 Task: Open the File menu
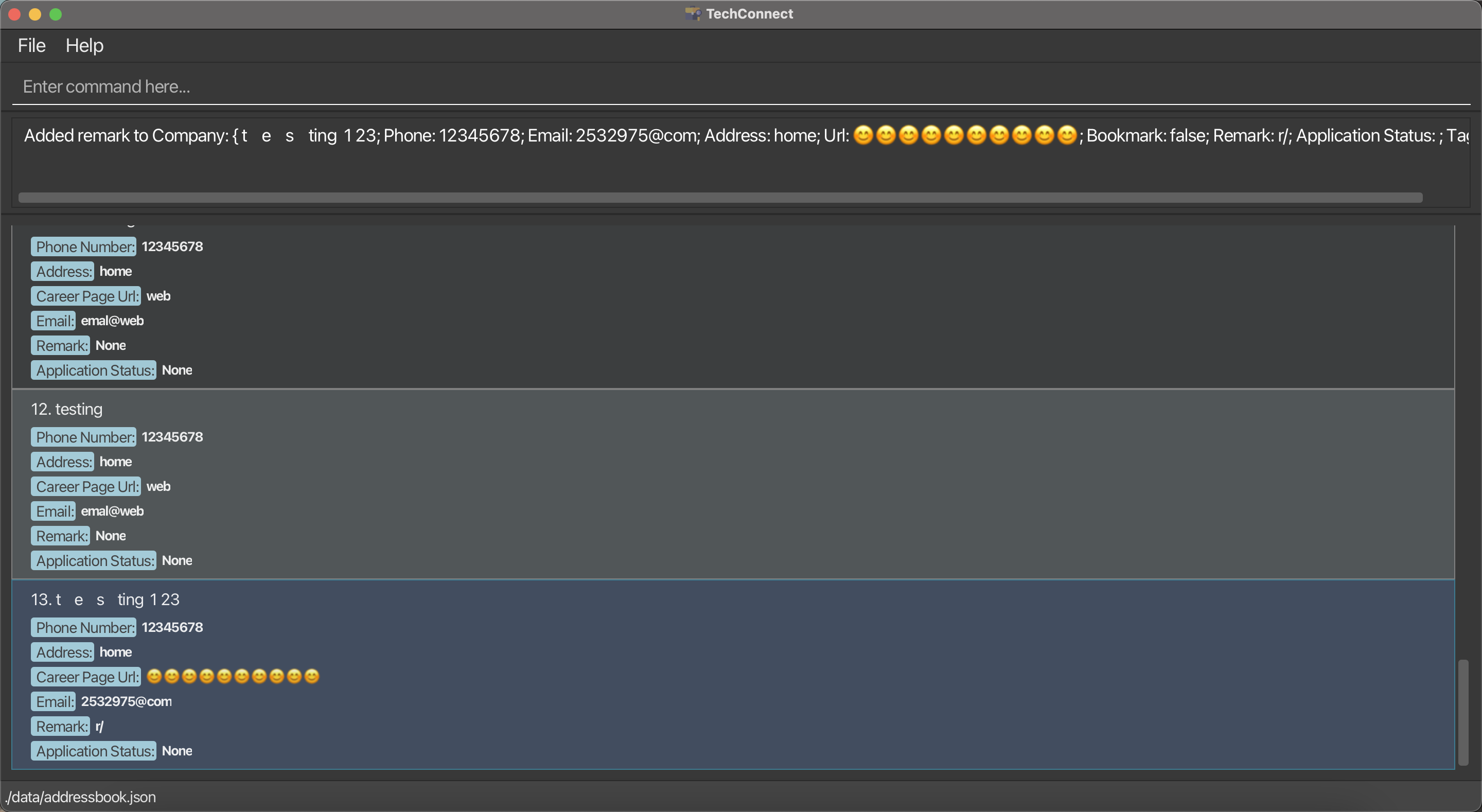pos(31,45)
